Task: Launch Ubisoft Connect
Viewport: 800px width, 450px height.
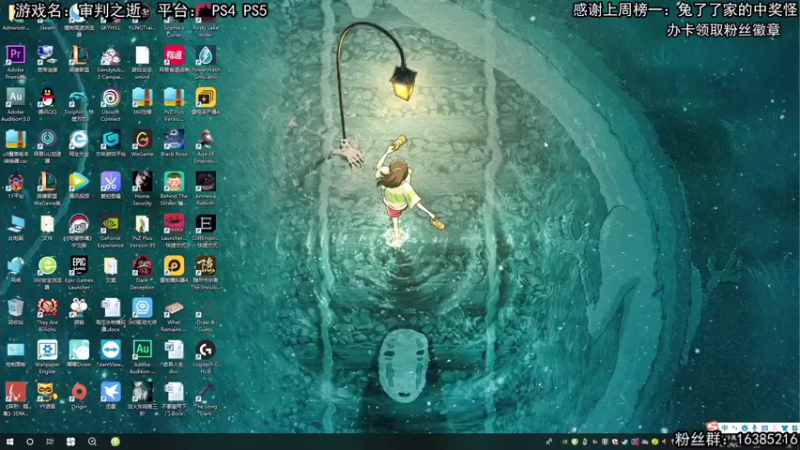Action: coord(110,97)
